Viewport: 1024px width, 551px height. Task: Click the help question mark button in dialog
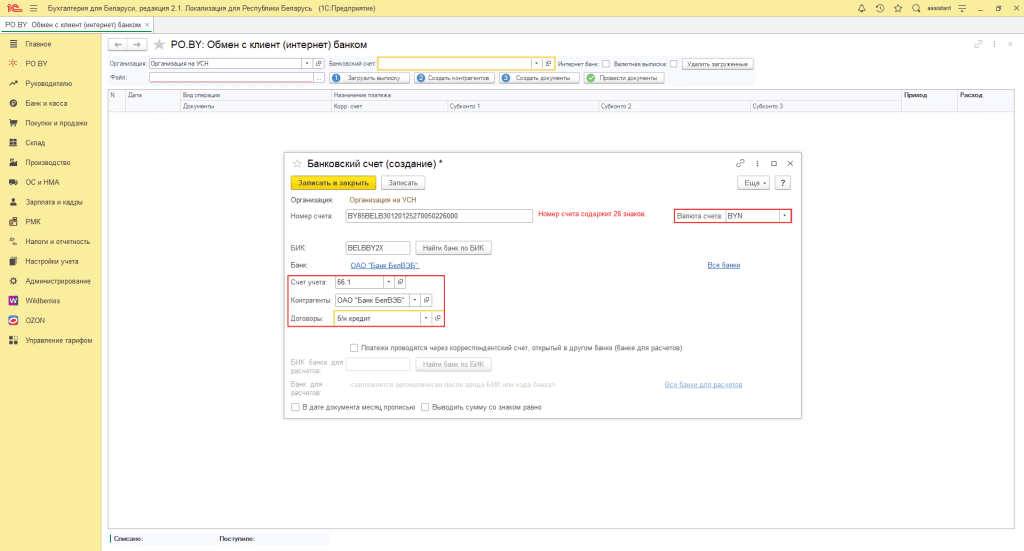pyautogui.click(x=783, y=183)
